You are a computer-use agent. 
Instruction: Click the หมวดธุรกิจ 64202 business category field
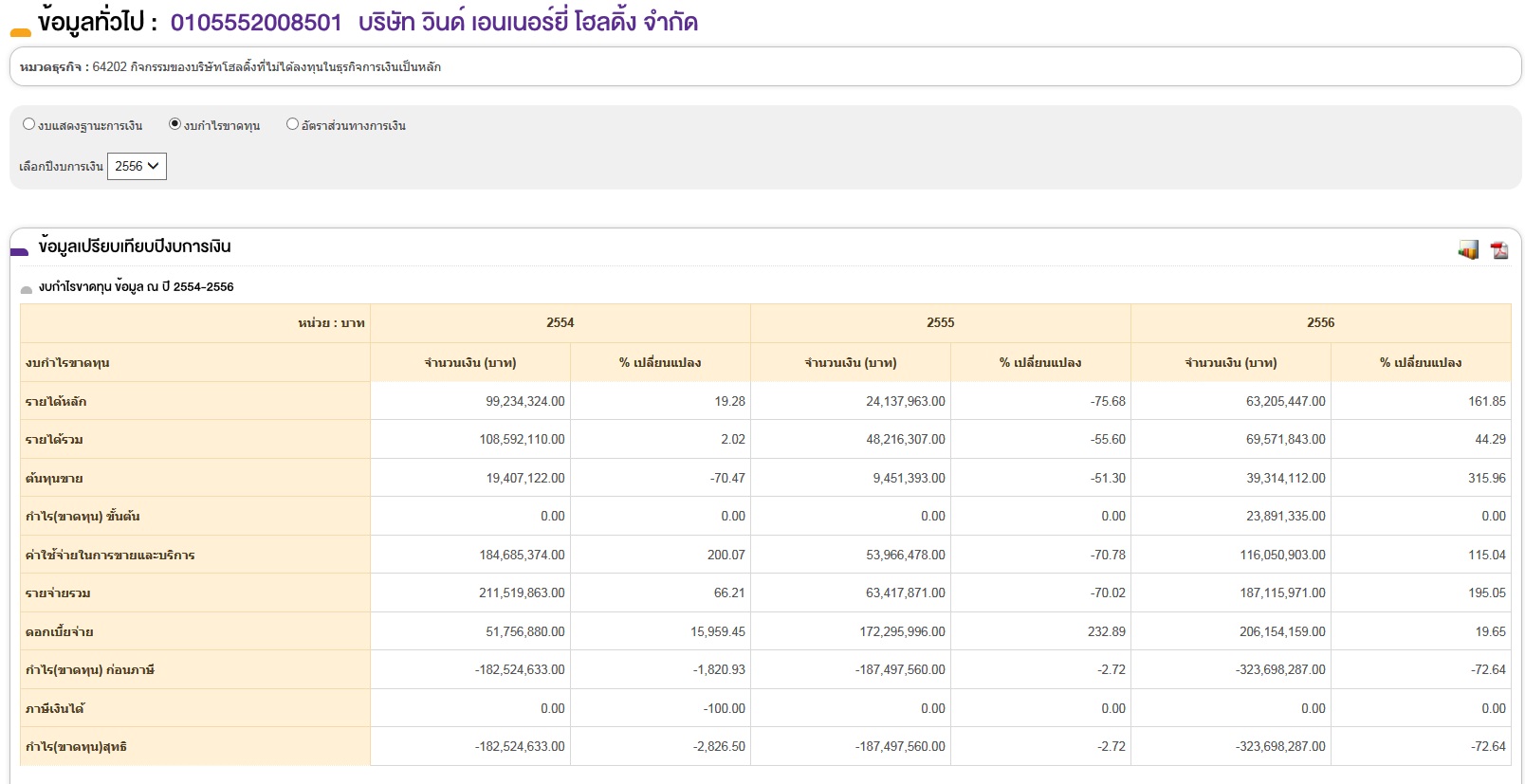pyautogui.click(x=230, y=67)
